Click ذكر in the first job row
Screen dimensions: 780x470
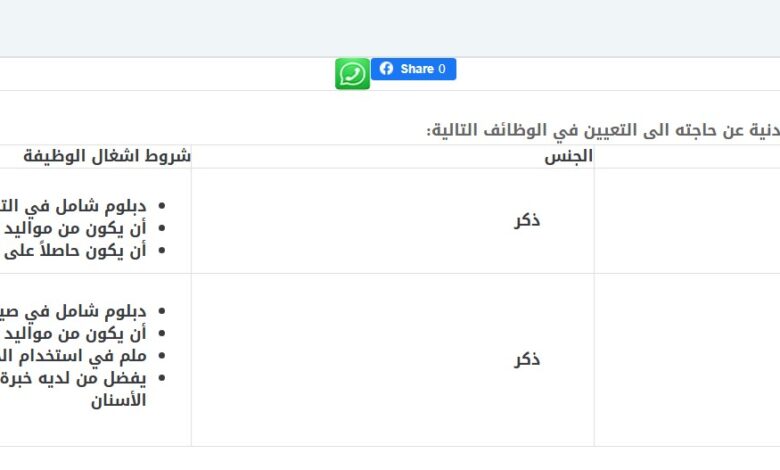527,220
